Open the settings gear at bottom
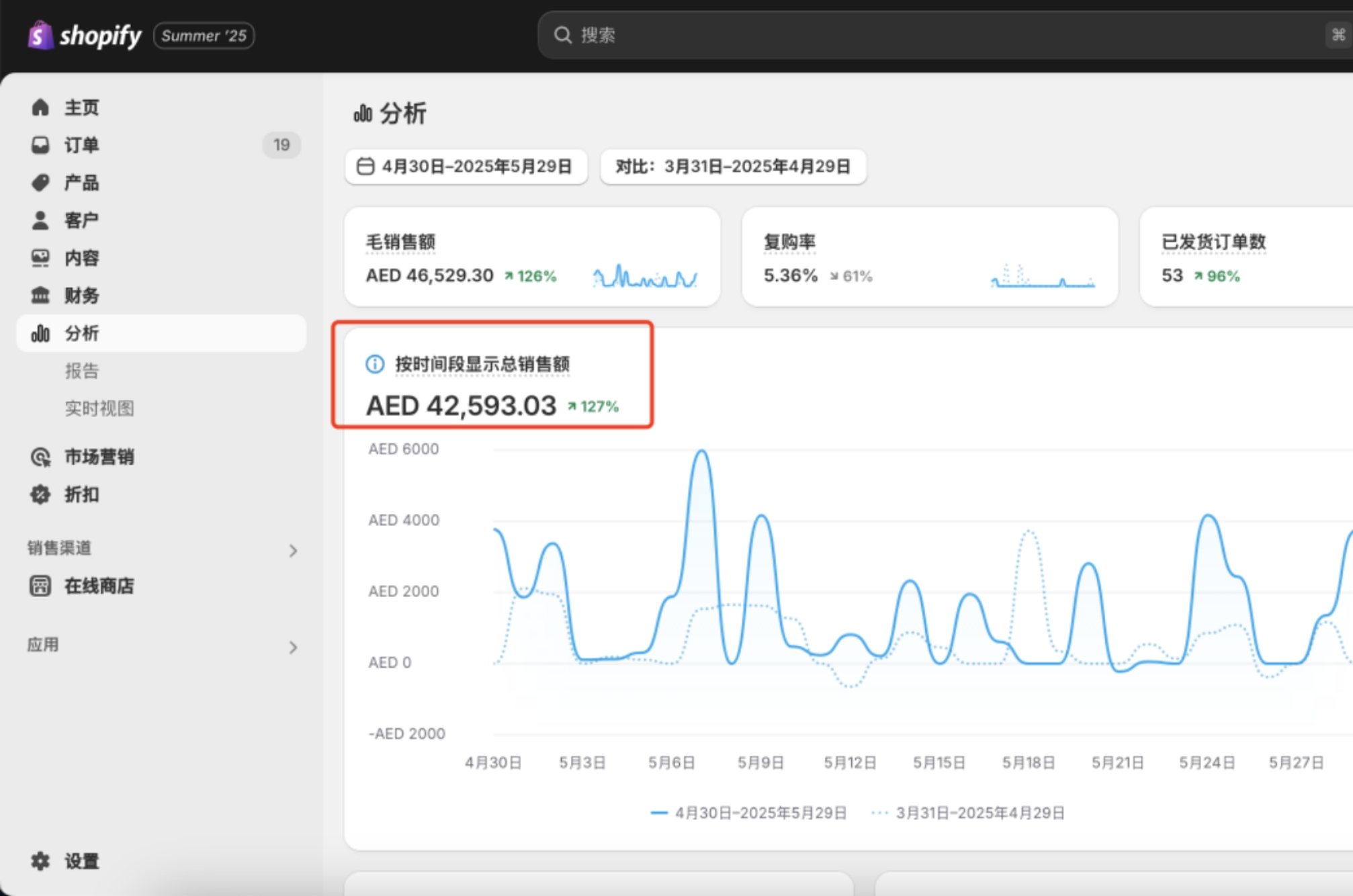 click(x=40, y=861)
